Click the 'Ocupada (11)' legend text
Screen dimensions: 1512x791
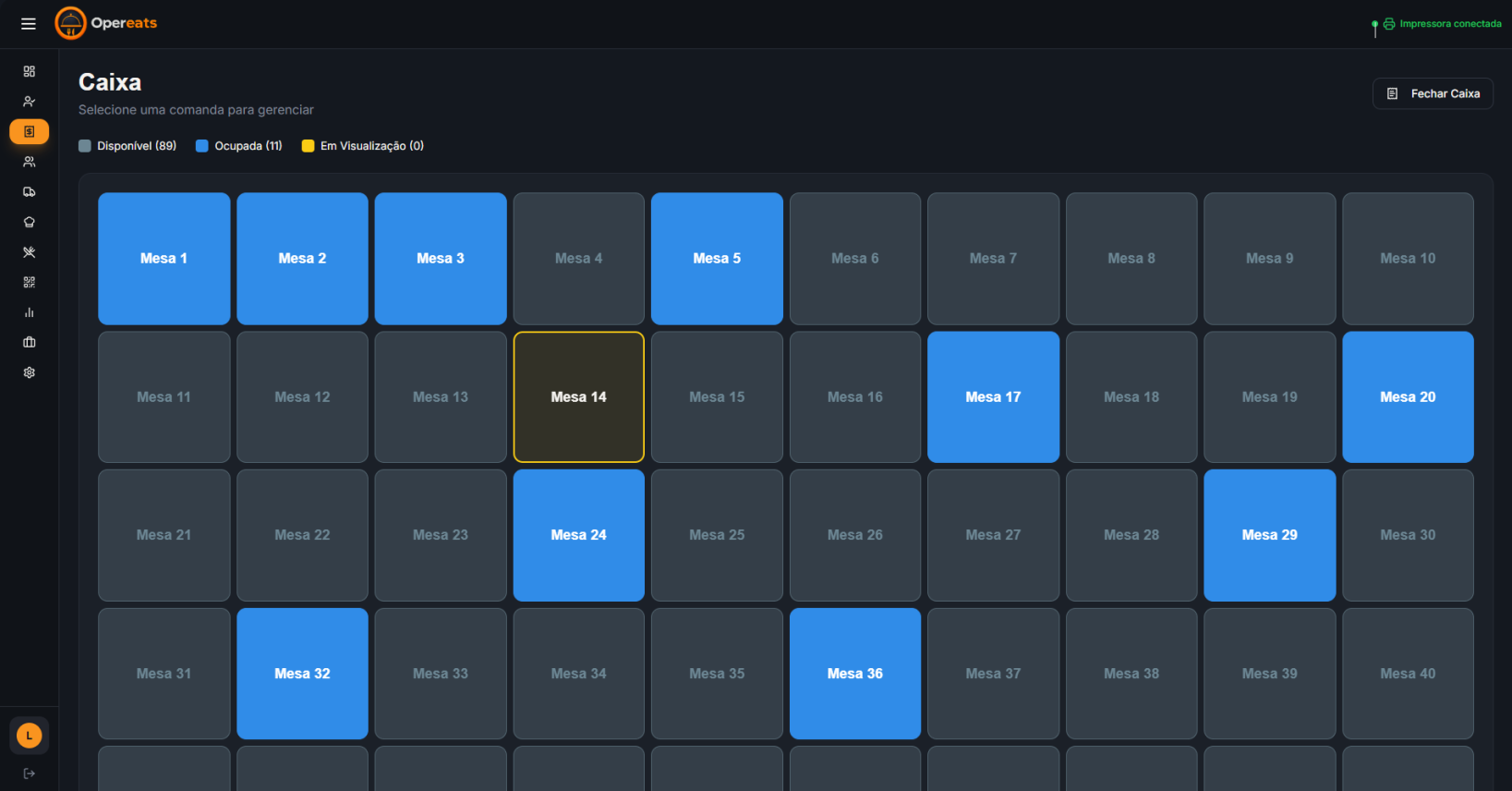click(x=248, y=146)
